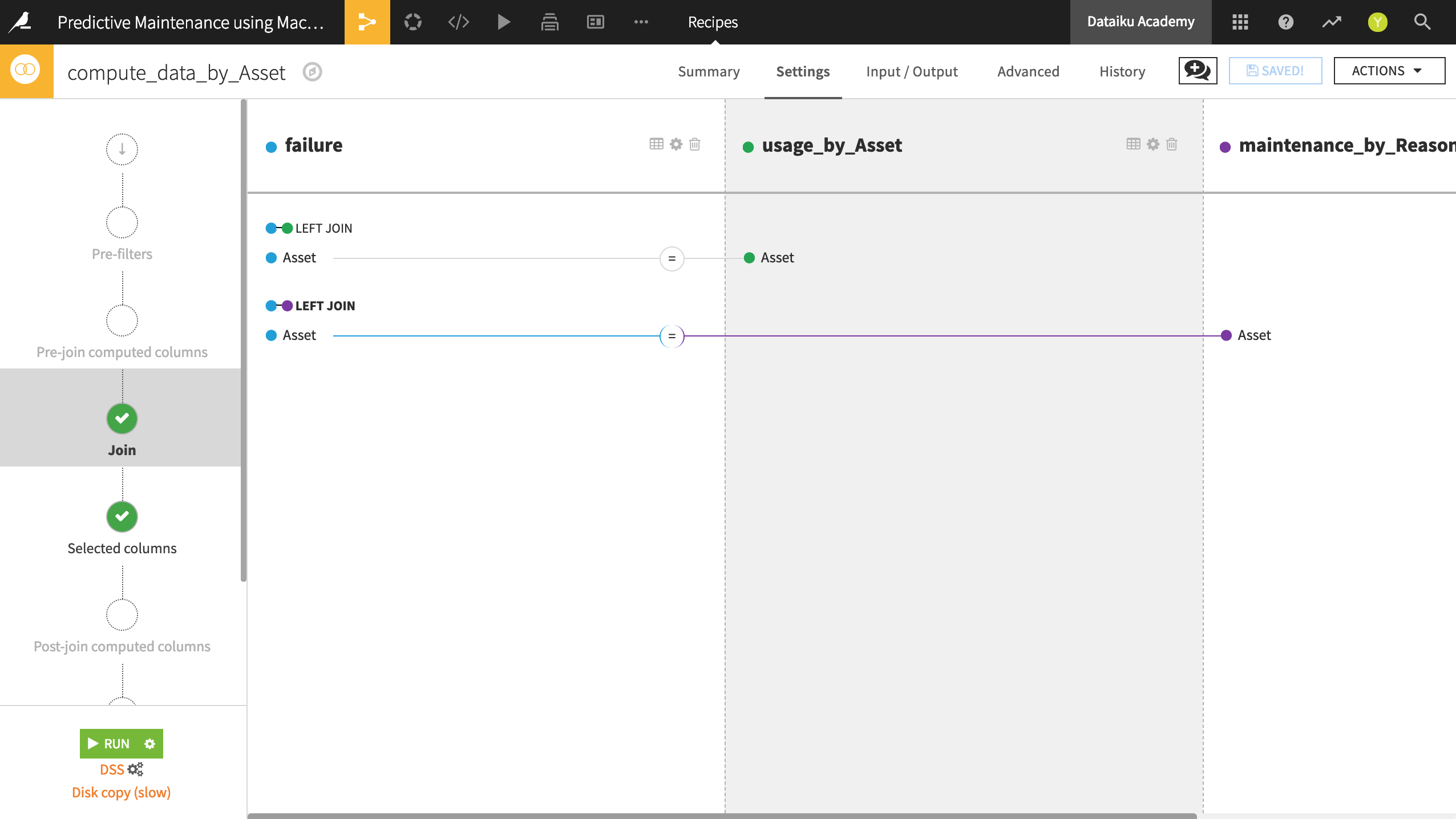1456x819 pixels.
Task: Open usage_by_Asset gear settings
Action: point(1153,144)
